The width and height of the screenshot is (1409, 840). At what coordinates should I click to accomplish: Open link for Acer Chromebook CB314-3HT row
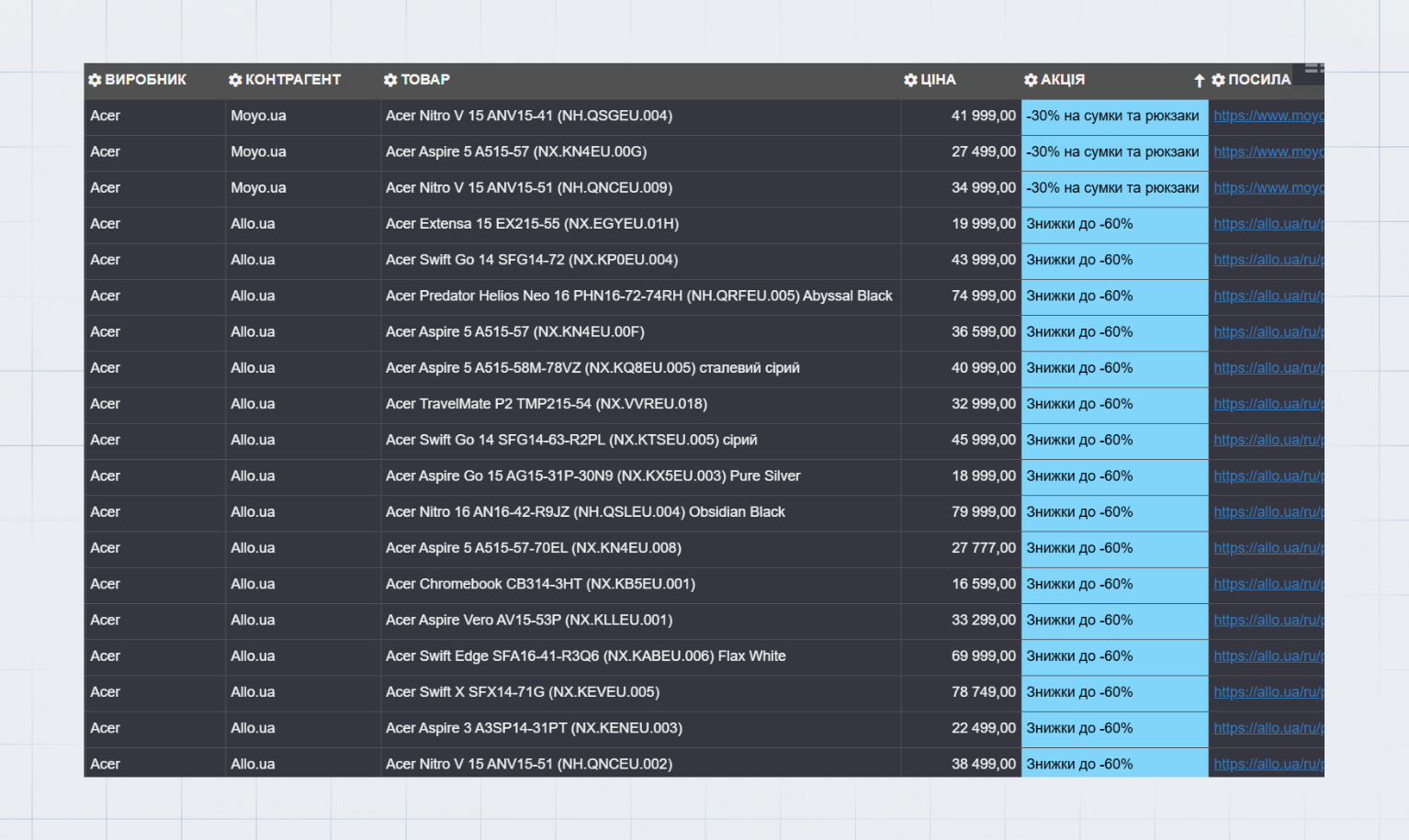[x=1268, y=584]
